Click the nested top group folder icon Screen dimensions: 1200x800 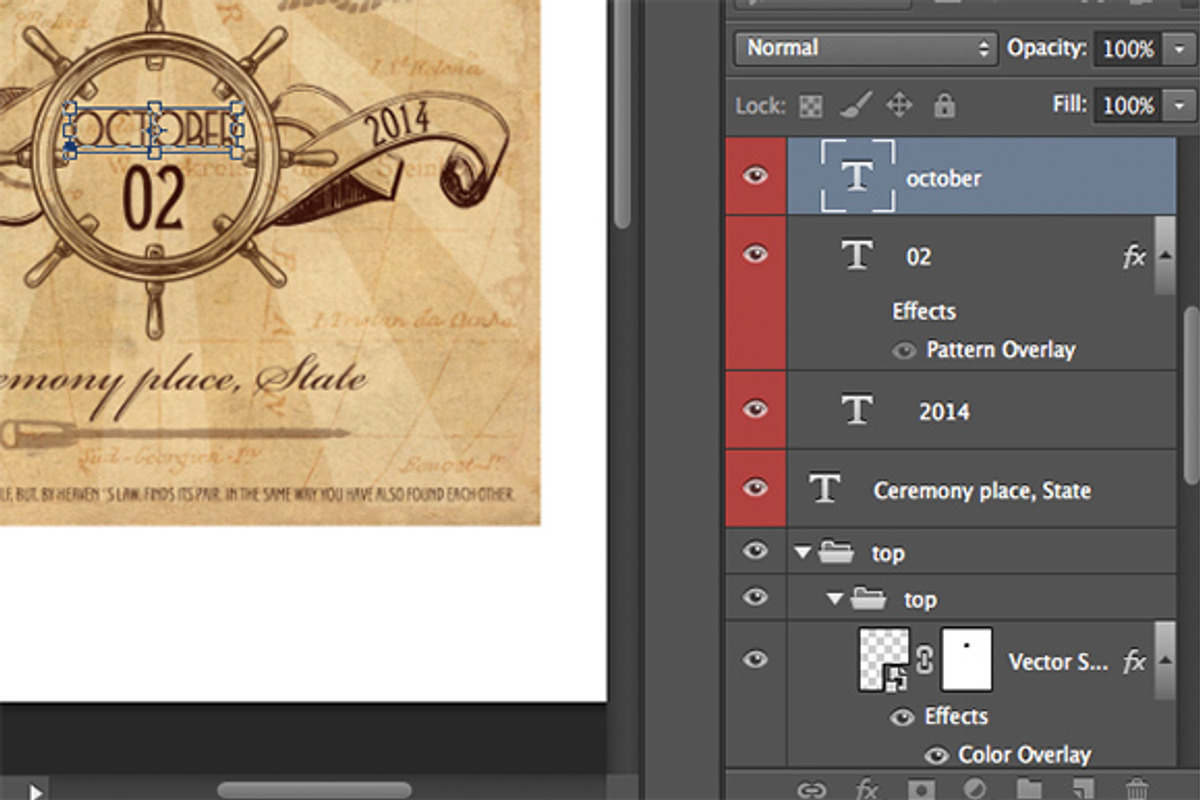click(x=868, y=599)
